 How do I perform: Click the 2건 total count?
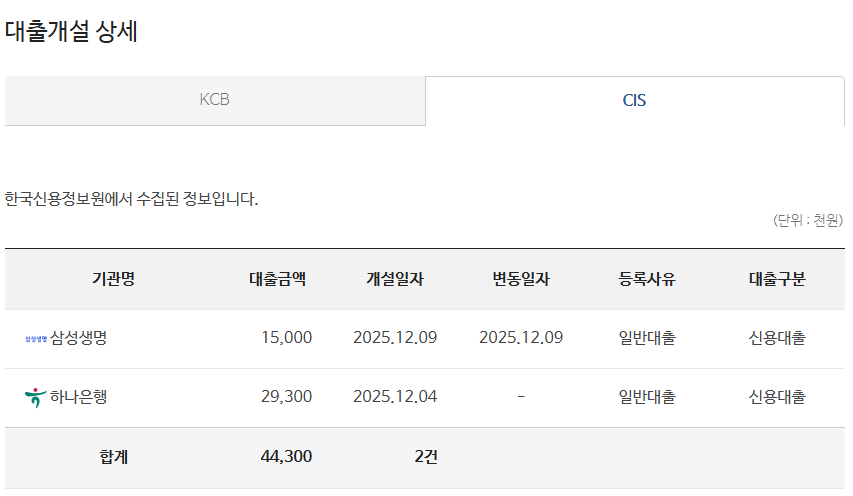[425, 457]
